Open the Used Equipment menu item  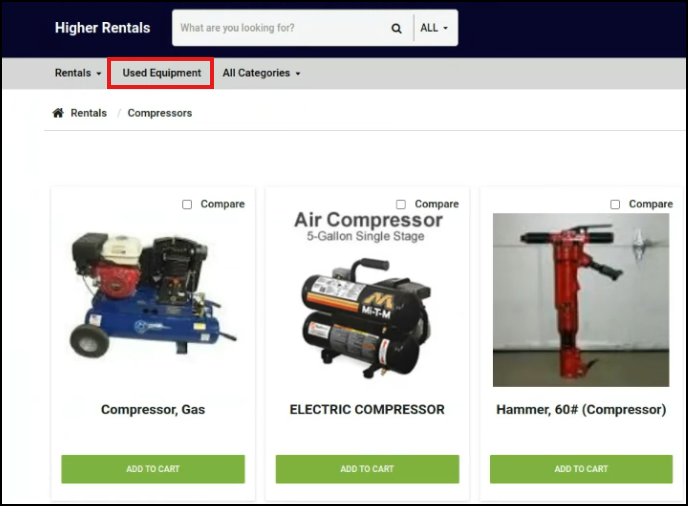click(x=161, y=73)
